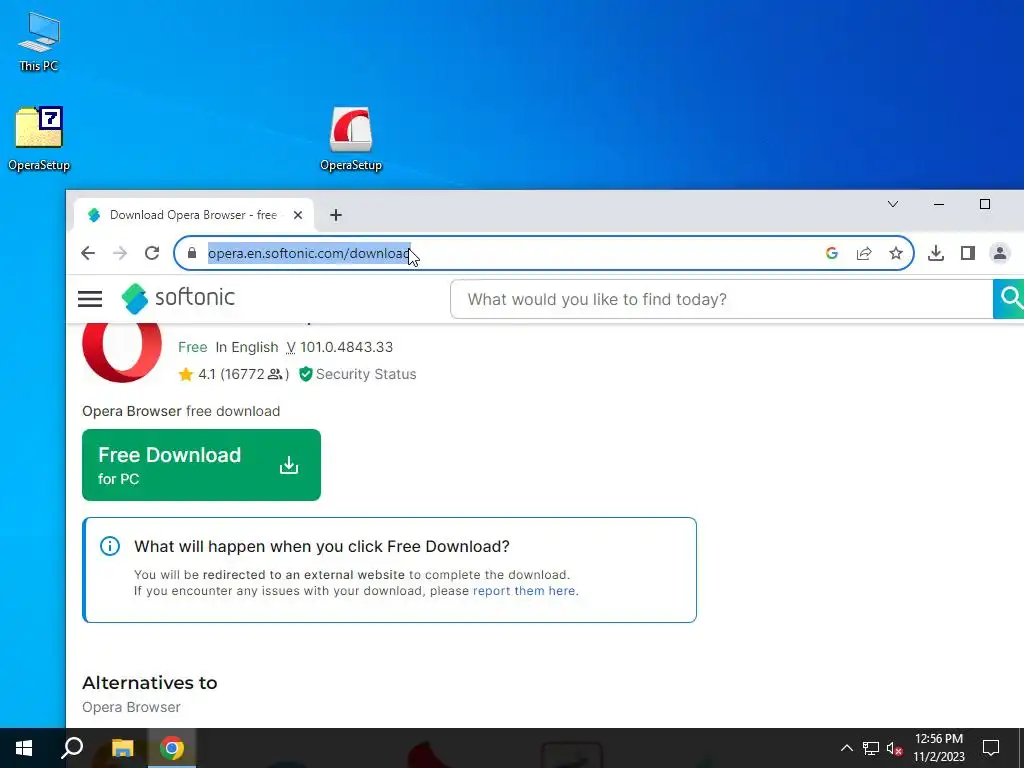Select the Download Opera Browser tab
This screenshot has width=1024, height=768.
[193, 215]
